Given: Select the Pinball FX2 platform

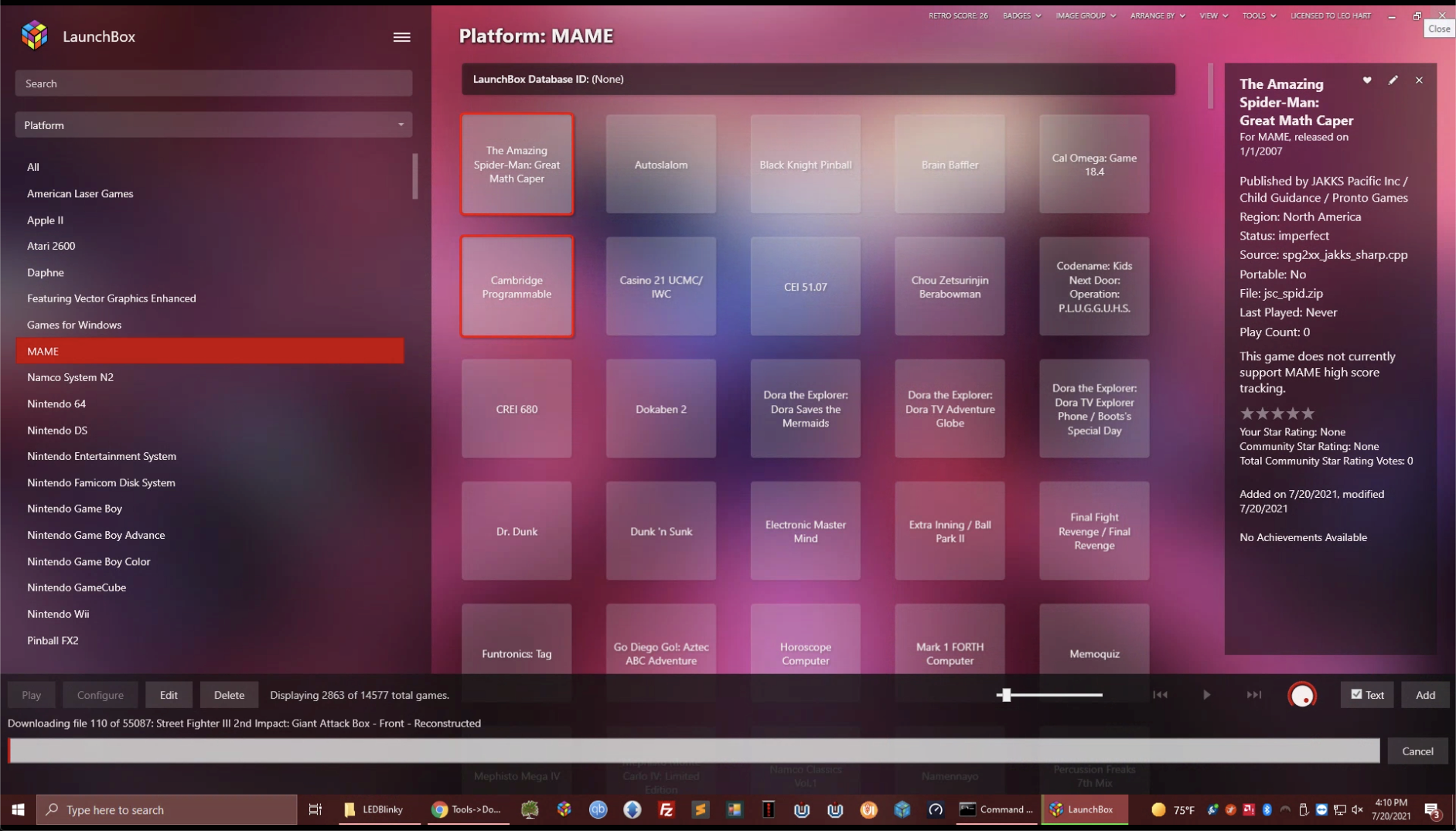Looking at the screenshot, I should coord(210,640).
